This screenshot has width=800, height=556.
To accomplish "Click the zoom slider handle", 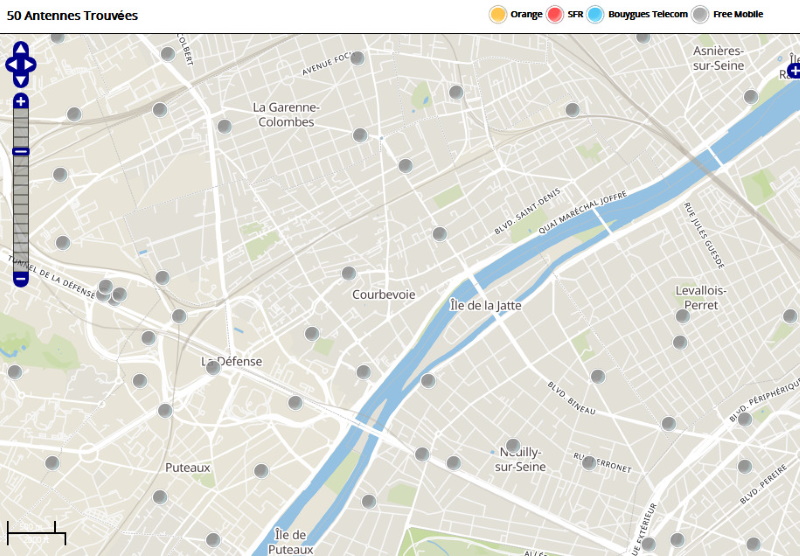I will [21, 152].
